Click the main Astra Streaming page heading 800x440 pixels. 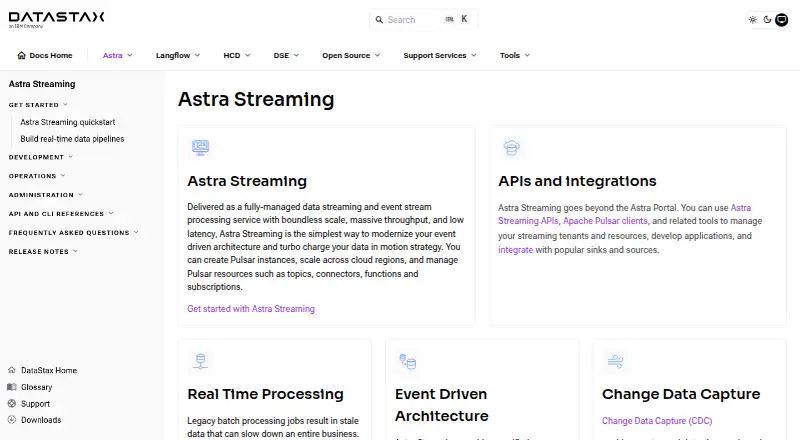tap(256, 99)
